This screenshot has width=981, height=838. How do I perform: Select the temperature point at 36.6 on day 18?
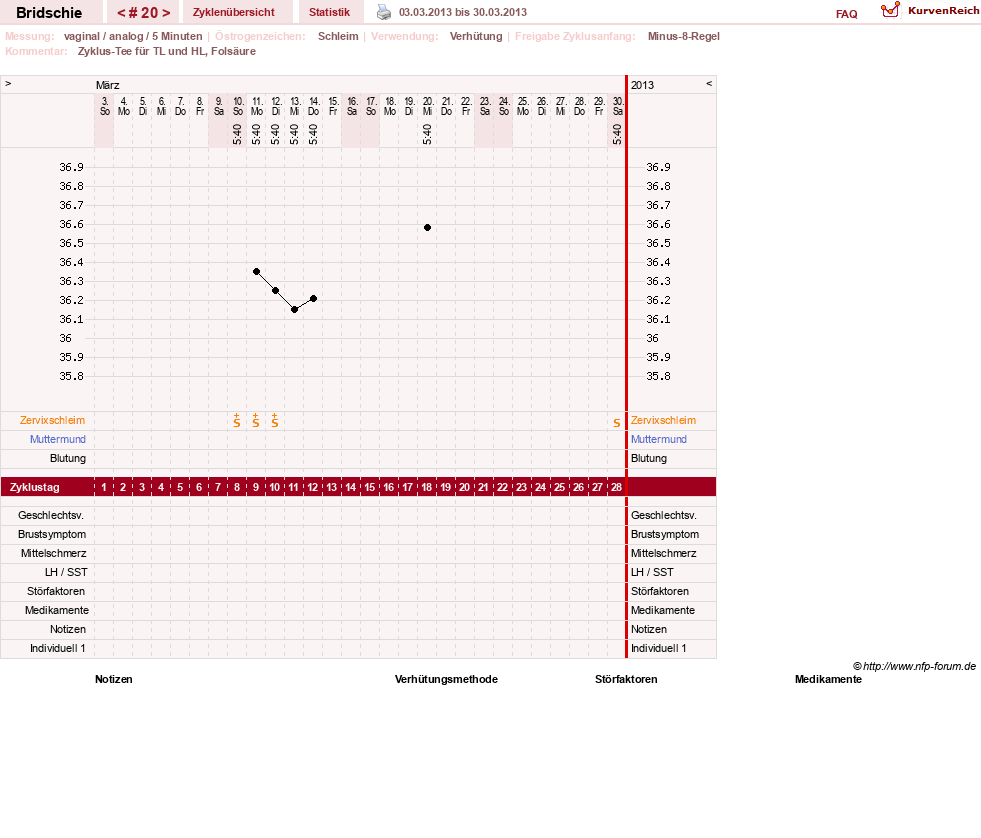(427, 227)
